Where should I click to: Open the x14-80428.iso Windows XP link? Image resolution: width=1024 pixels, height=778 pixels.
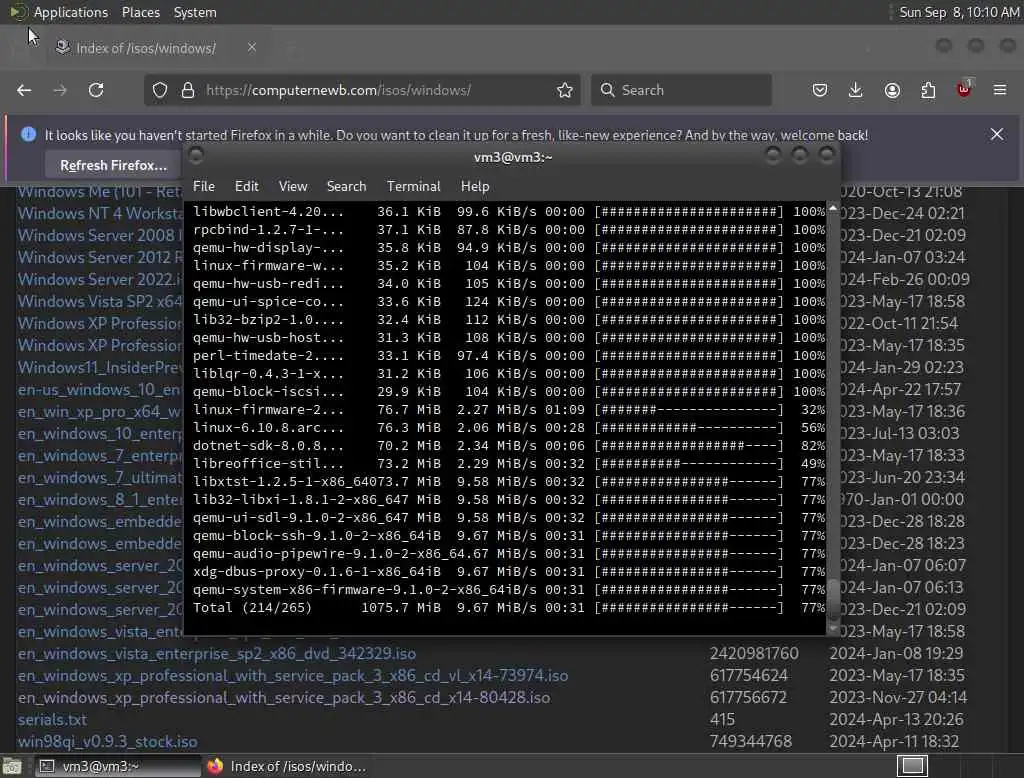pos(283,697)
